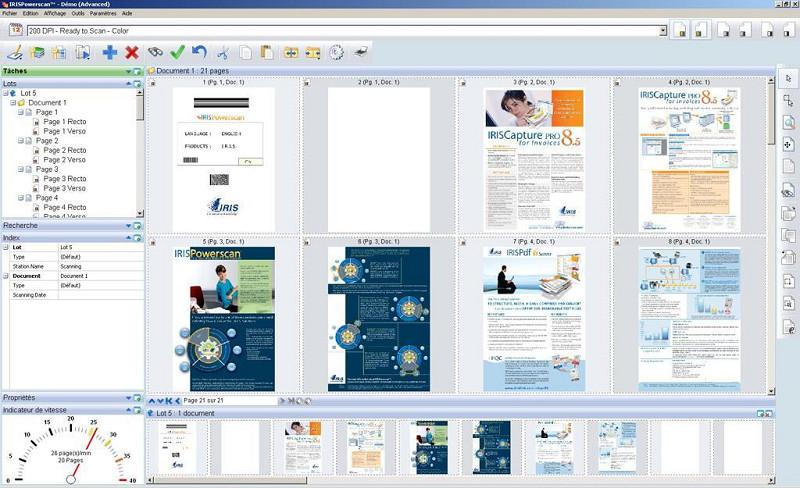Image resolution: width=800 pixels, height=488 pixels.
Task: Collapse the Document 1 tree node
Action: [x=13, y=102]
